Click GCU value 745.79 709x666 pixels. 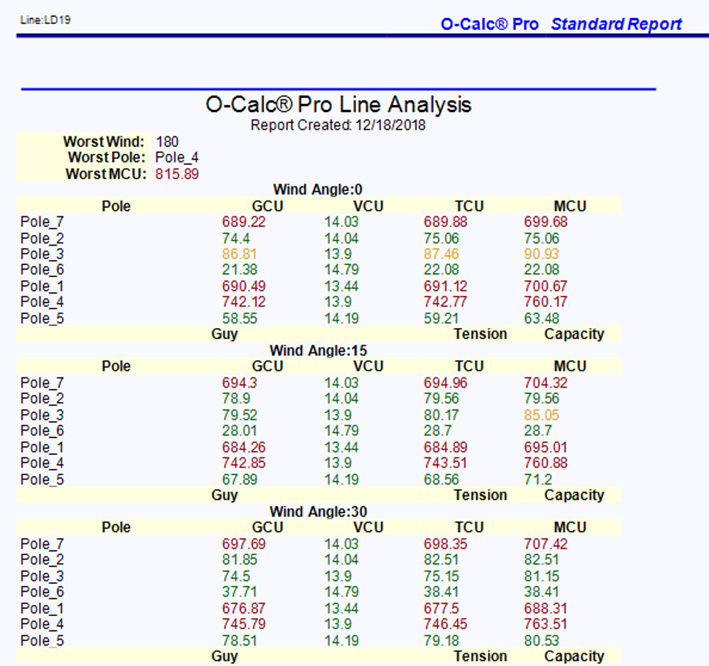point(243,624)
